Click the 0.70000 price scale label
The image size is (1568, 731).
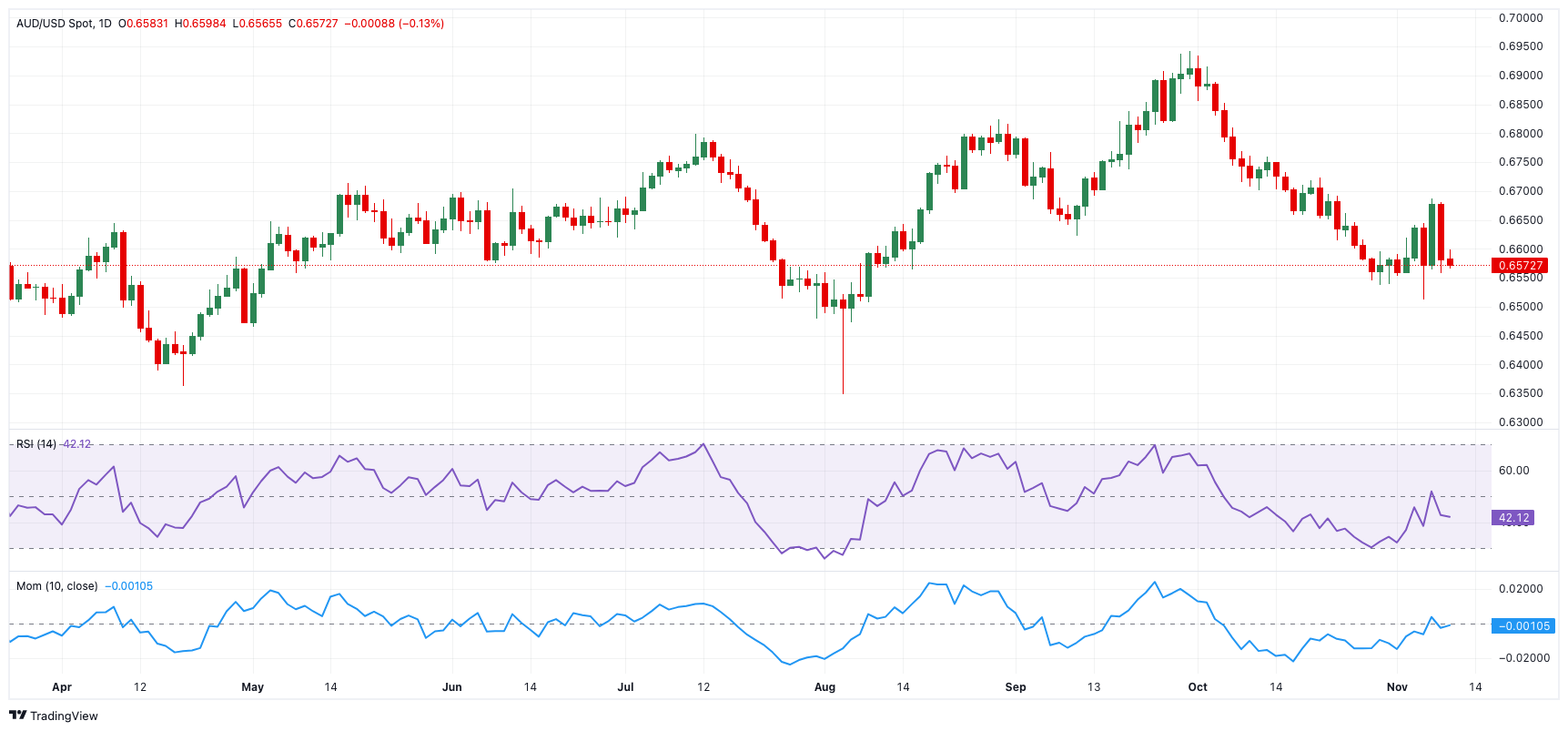coord(1521,18)
